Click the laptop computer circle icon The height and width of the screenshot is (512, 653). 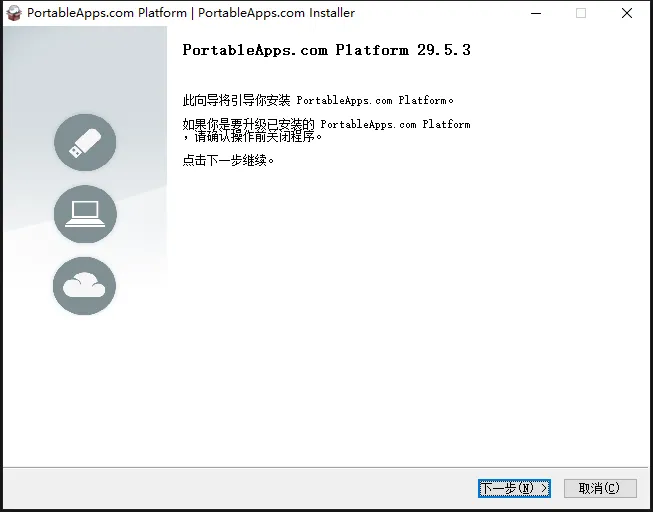(x=85, y=214)
